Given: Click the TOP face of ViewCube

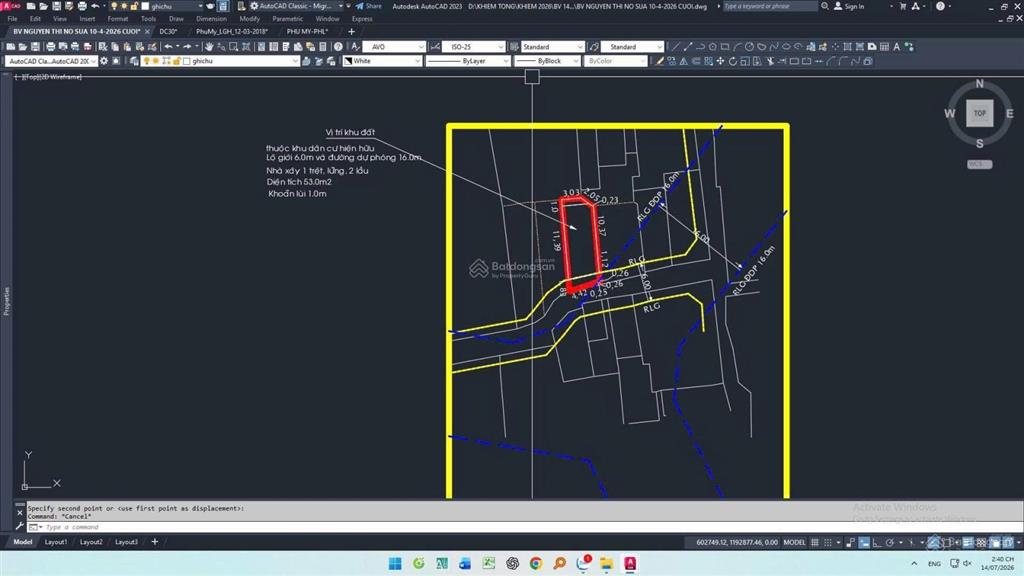Looking at the screenshot, I should pyautogui.click(x=980, y=113).
